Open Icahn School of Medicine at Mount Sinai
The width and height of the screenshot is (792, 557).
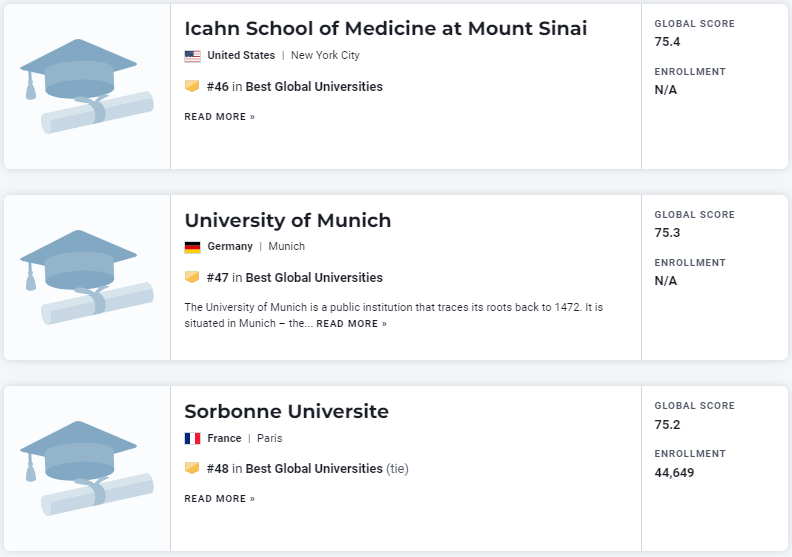click(x=385, y=29)
